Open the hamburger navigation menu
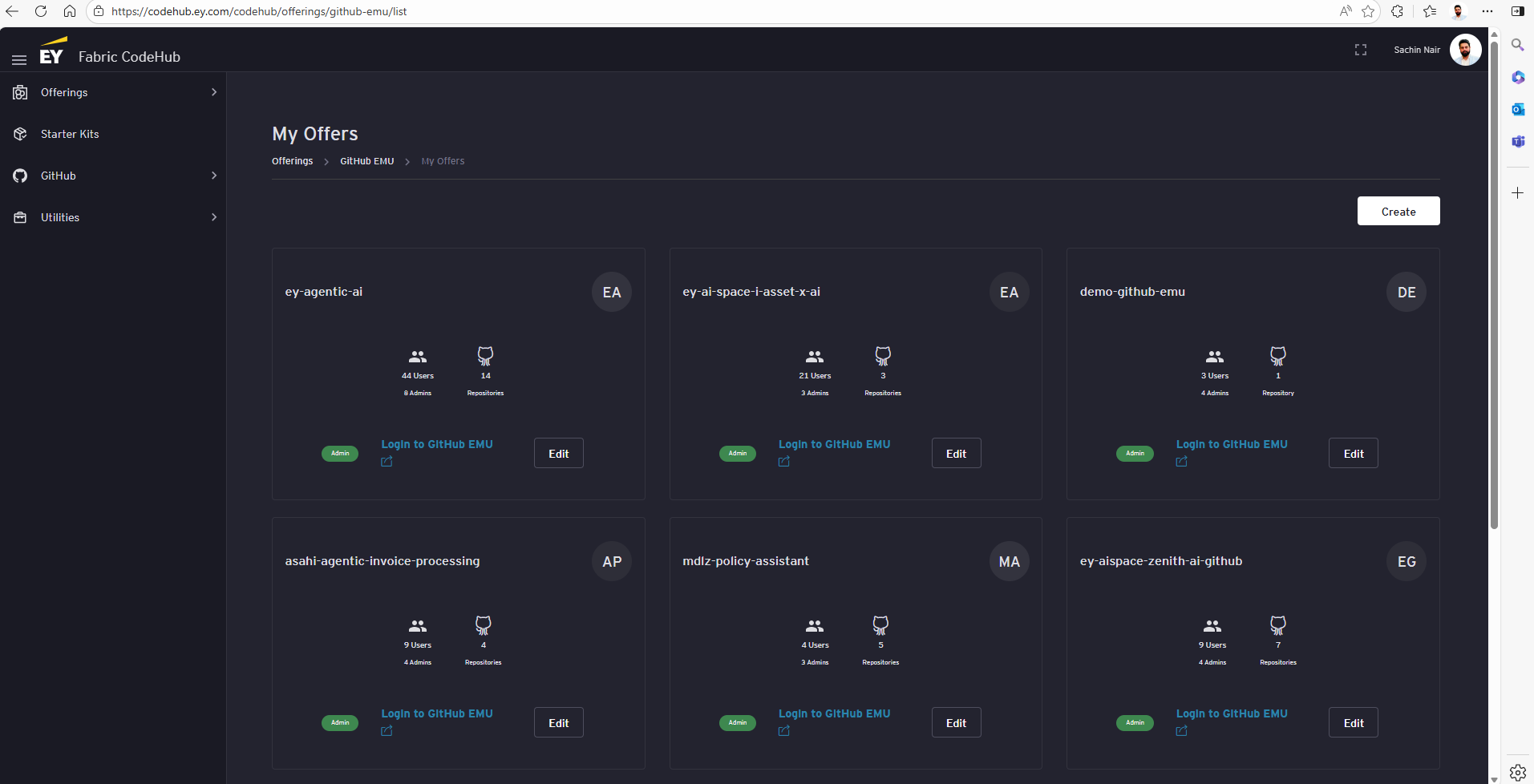This screenshot has width=1534, height=784. (x=19, y=59)
